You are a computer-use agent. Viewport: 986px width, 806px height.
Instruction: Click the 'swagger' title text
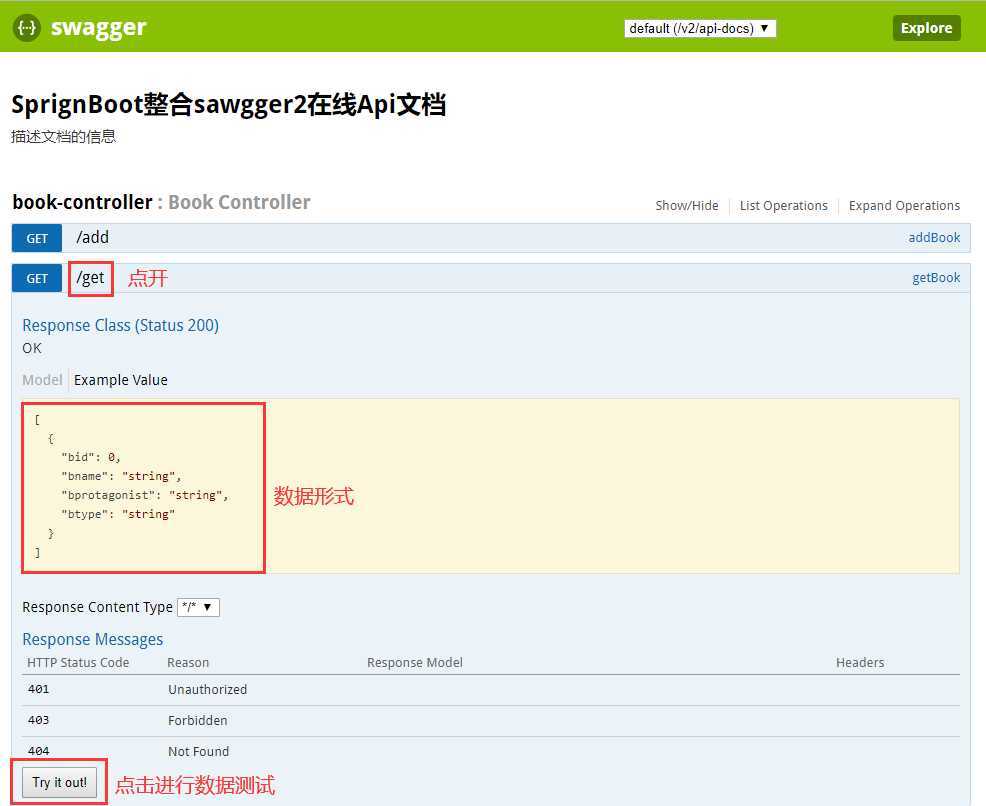[98, 28]
